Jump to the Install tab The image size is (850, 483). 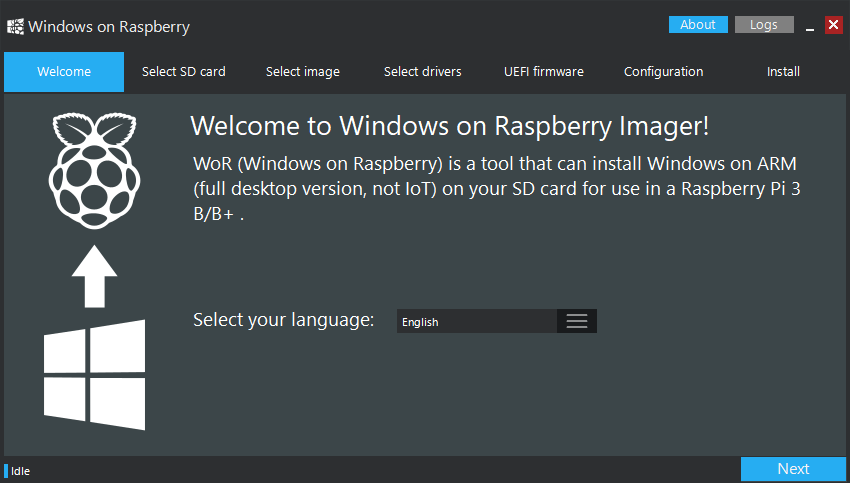coord(783,72)
